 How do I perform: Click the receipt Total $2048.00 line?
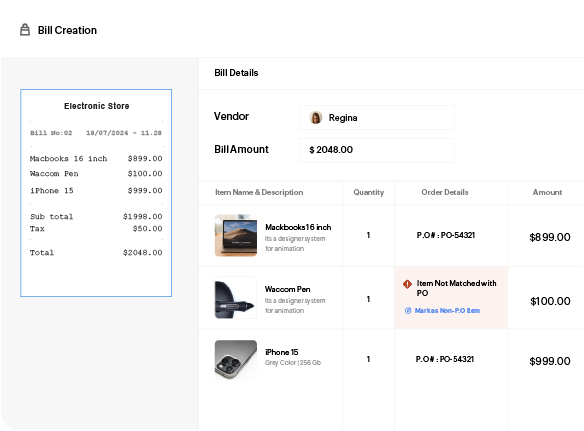click(96, 253)
